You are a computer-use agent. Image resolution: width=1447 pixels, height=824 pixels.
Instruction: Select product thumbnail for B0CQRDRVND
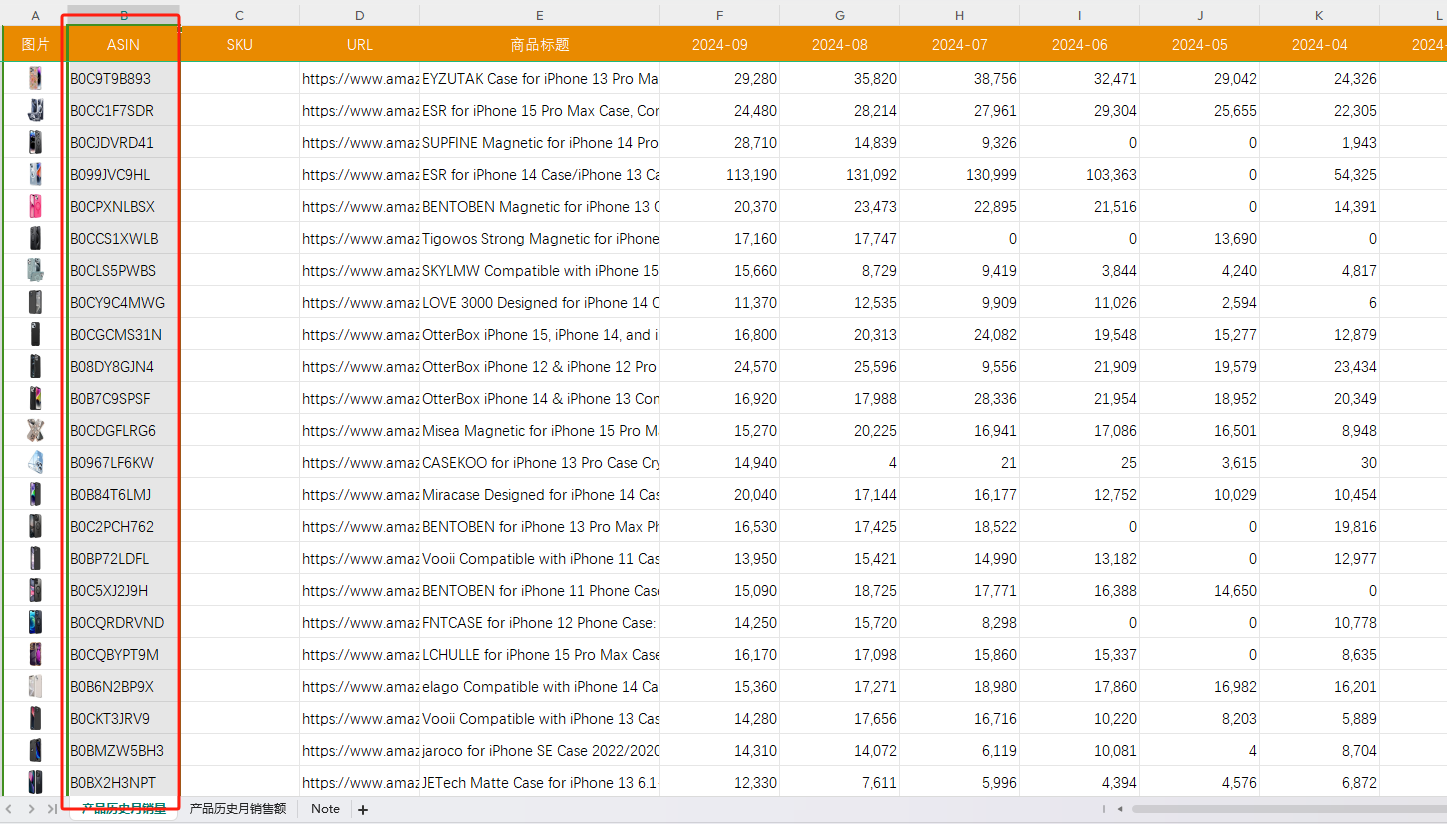coord(36,622)
